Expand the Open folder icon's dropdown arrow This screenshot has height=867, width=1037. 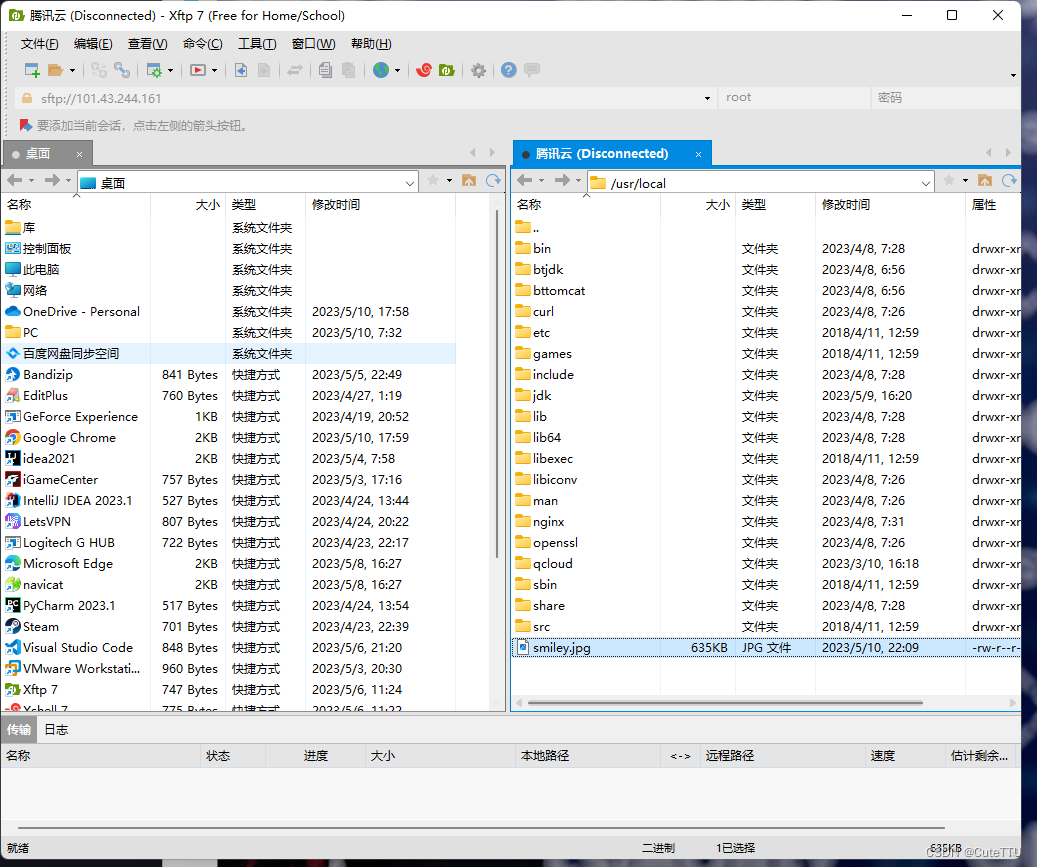point(72,70)
